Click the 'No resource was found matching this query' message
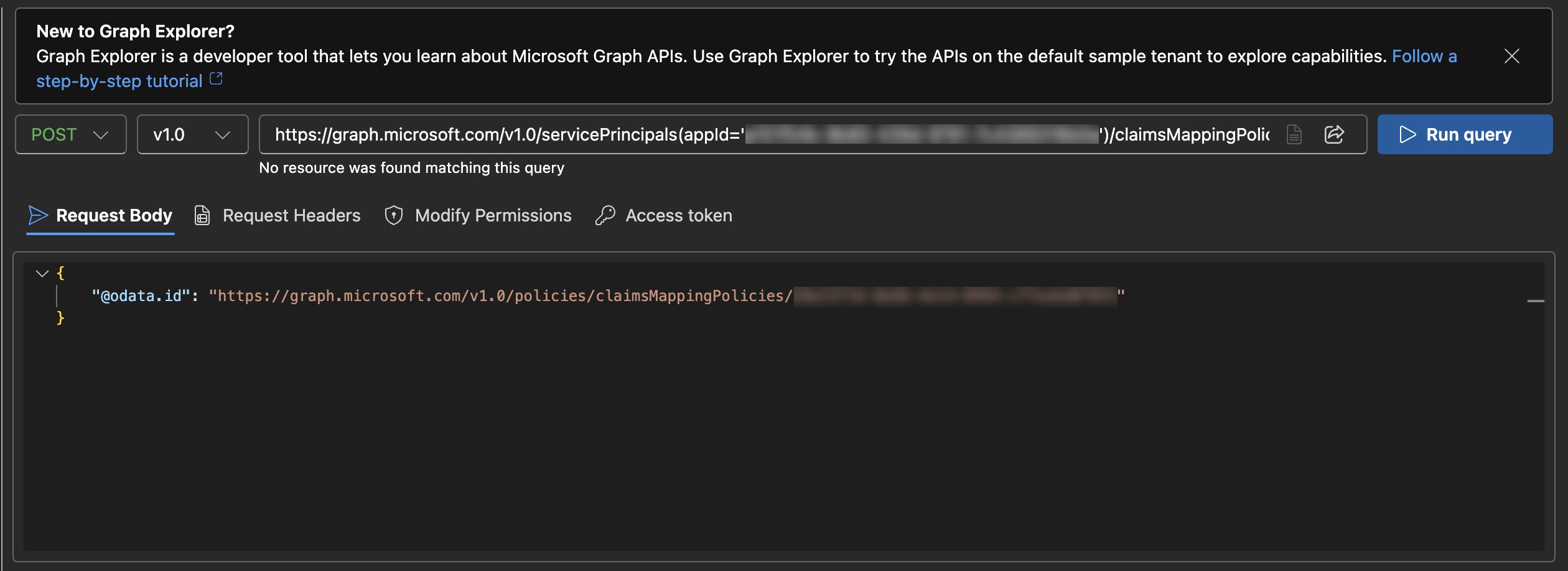The height and width of the screenshot is (571, 1568). [411, 168]
